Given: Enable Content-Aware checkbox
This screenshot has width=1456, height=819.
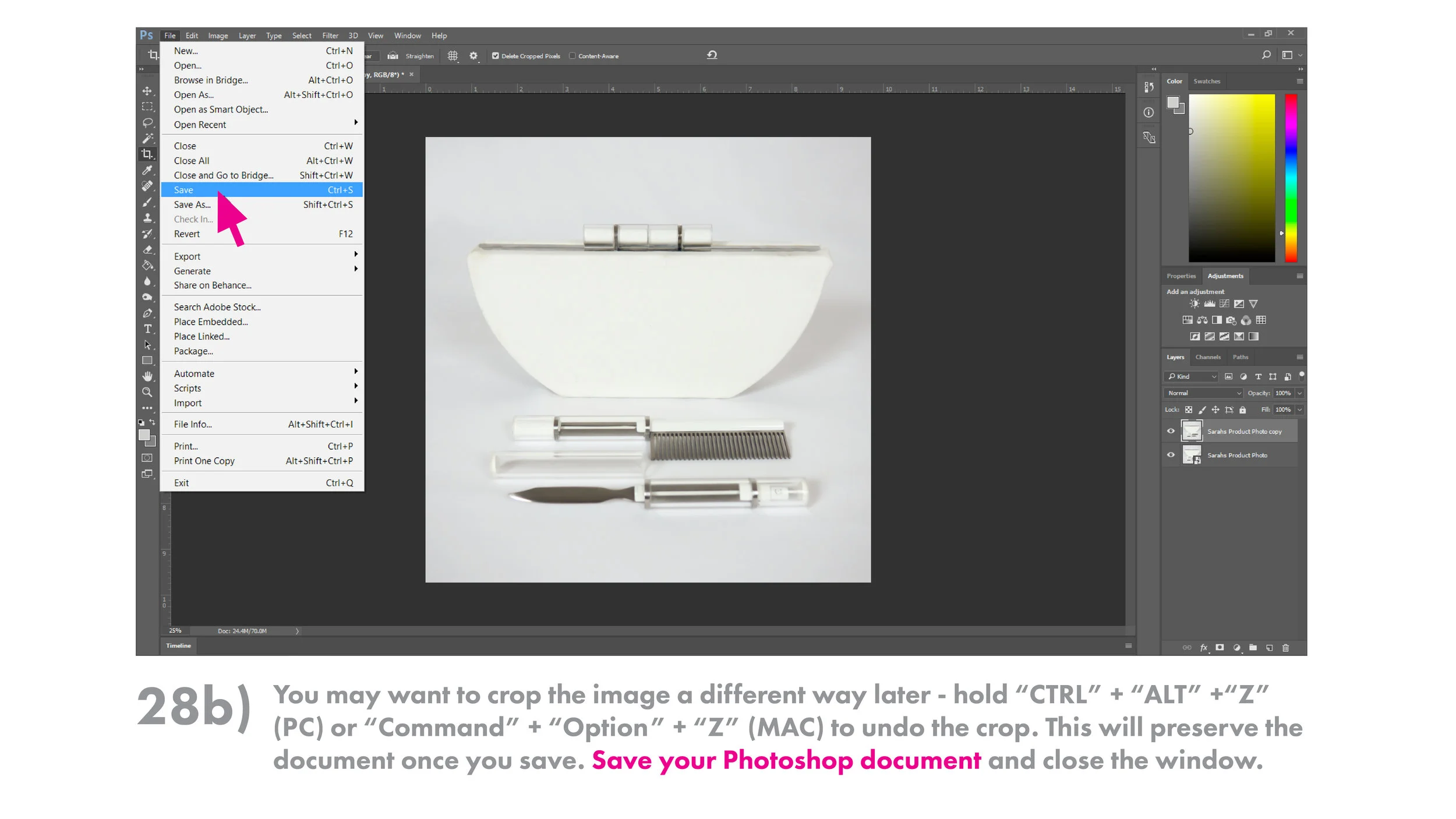Looking at the screenshot, I should [572, 56].
